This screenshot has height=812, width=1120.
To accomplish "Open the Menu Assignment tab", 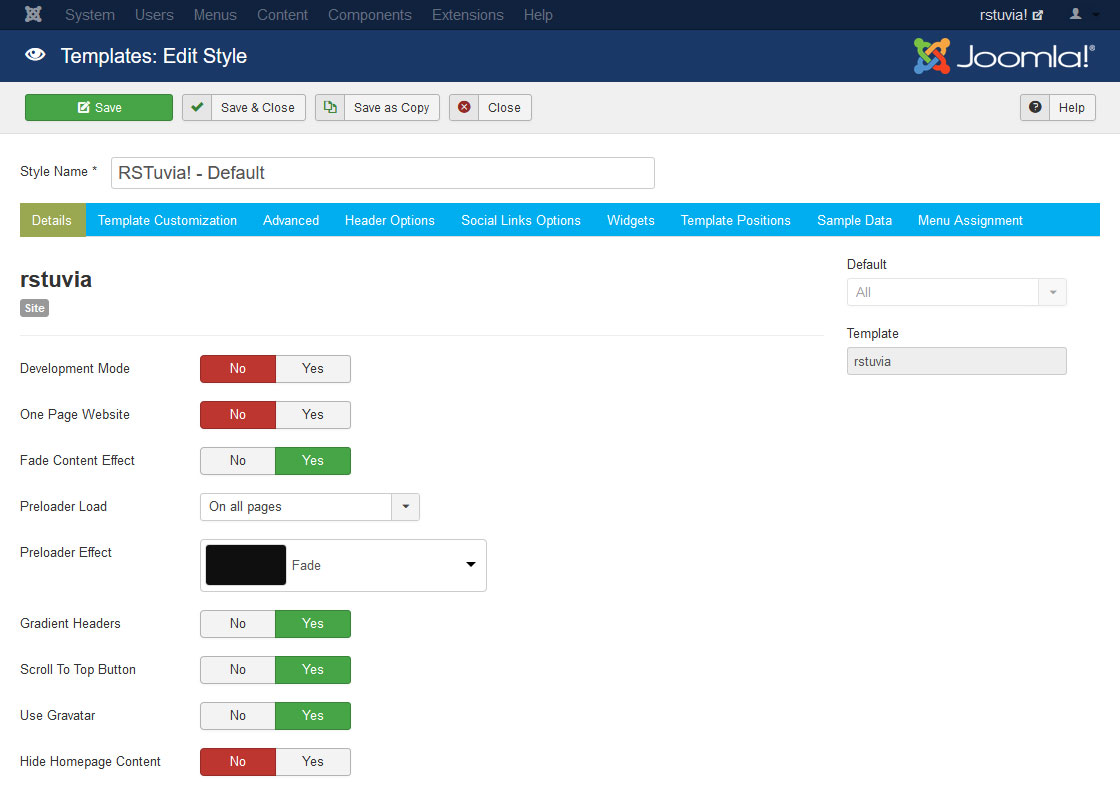I will click(x=970, y=220).
